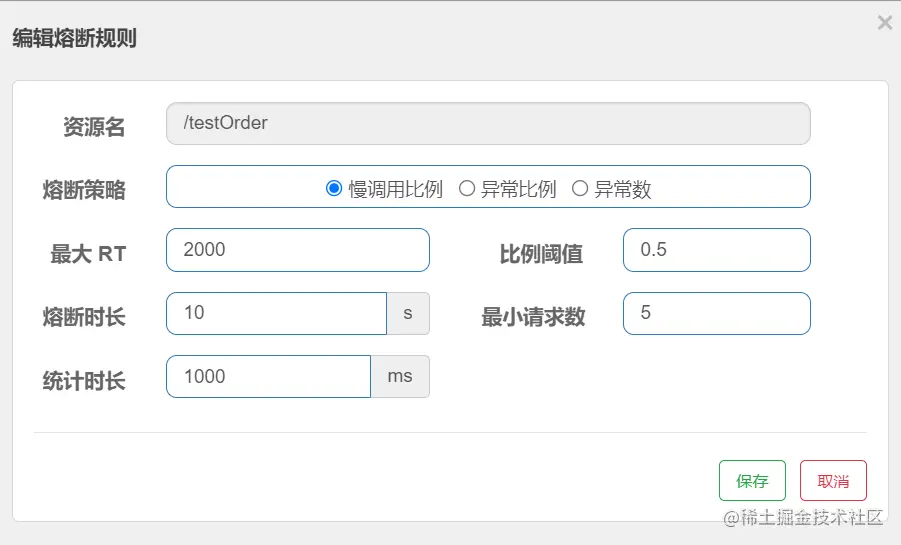The image size is (901, 545).
Task: Click the 最小请求数 label
Action: pos(533,317)
